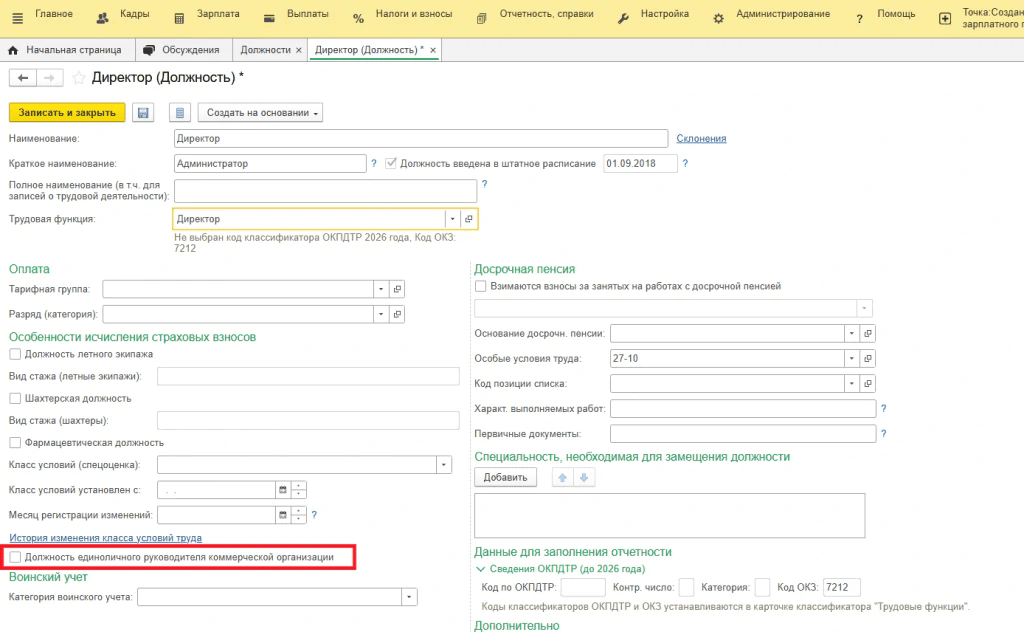Open the Отчетность, справки menu
The height and width of the screenshot is (632, 1024).
coord(536,16)
